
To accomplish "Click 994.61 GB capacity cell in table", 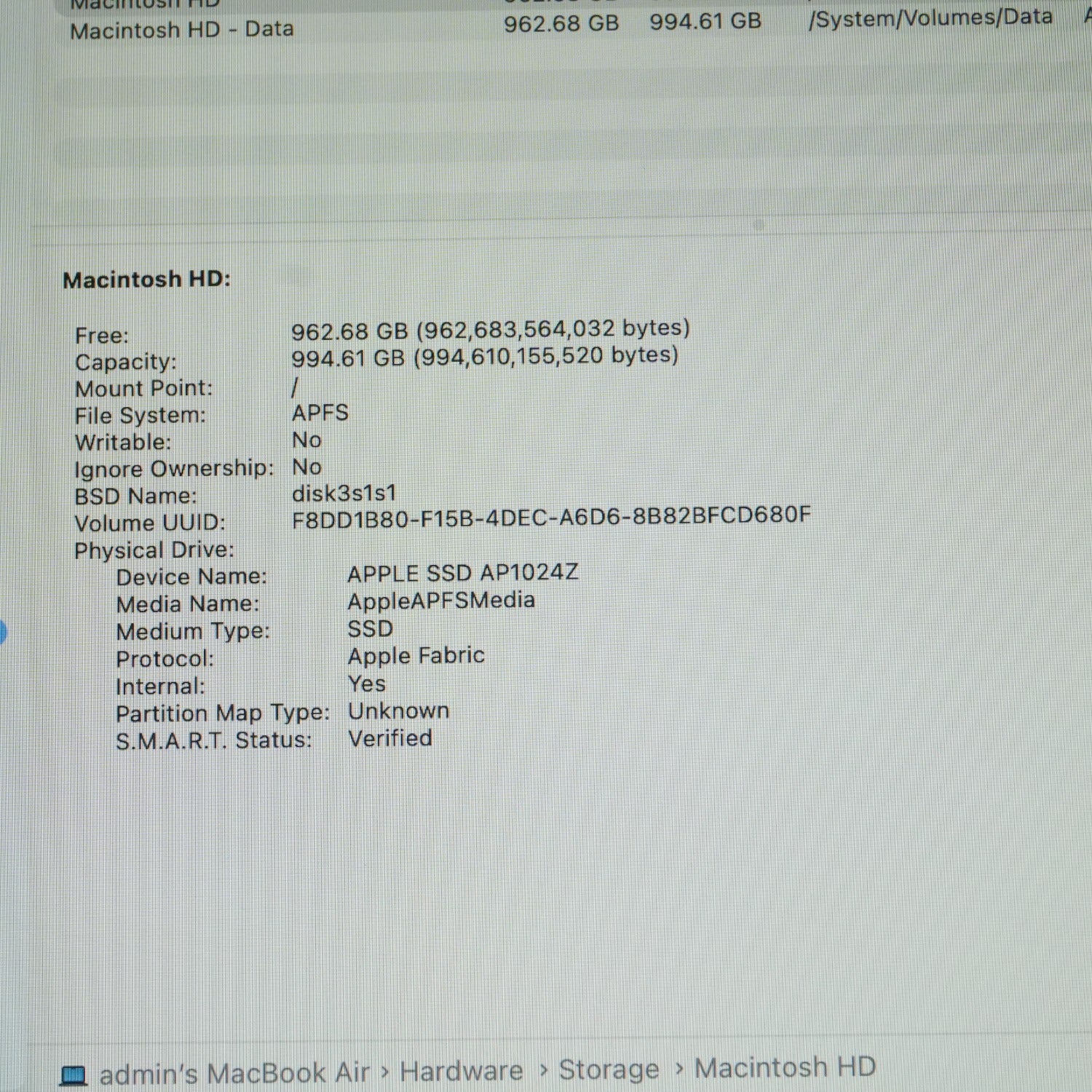I will [x=705, y=21].
